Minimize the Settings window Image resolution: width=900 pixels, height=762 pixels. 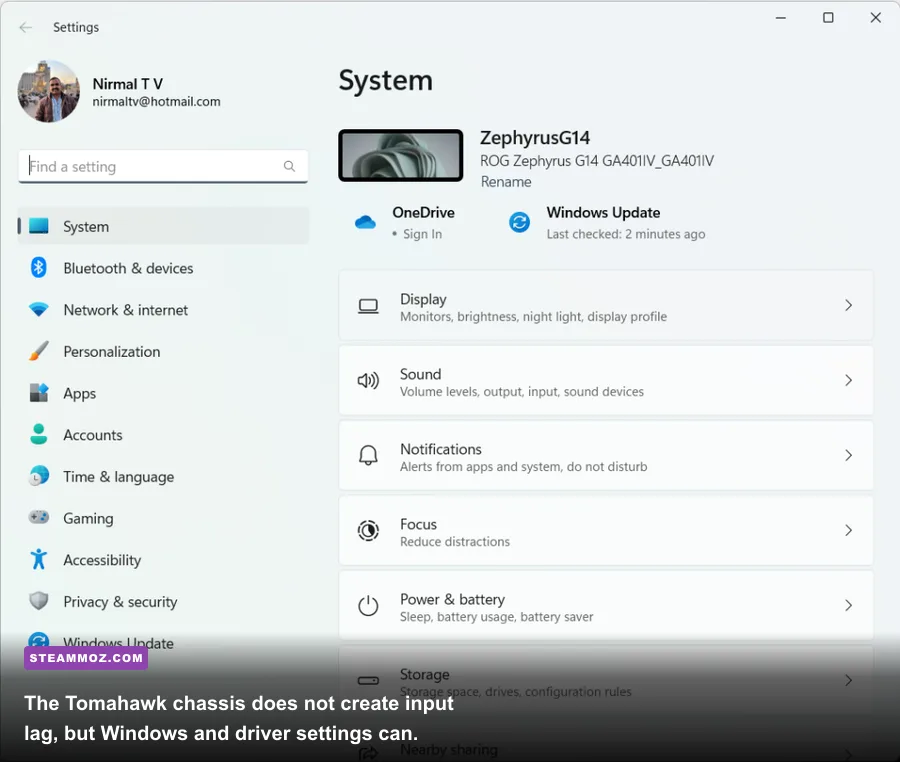point(781,18)
